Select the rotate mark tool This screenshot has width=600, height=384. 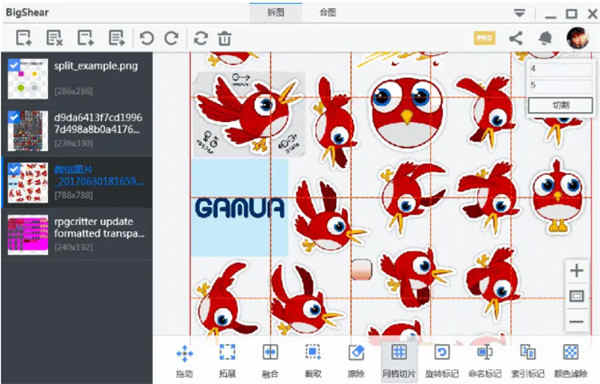(x=442, y=361)
